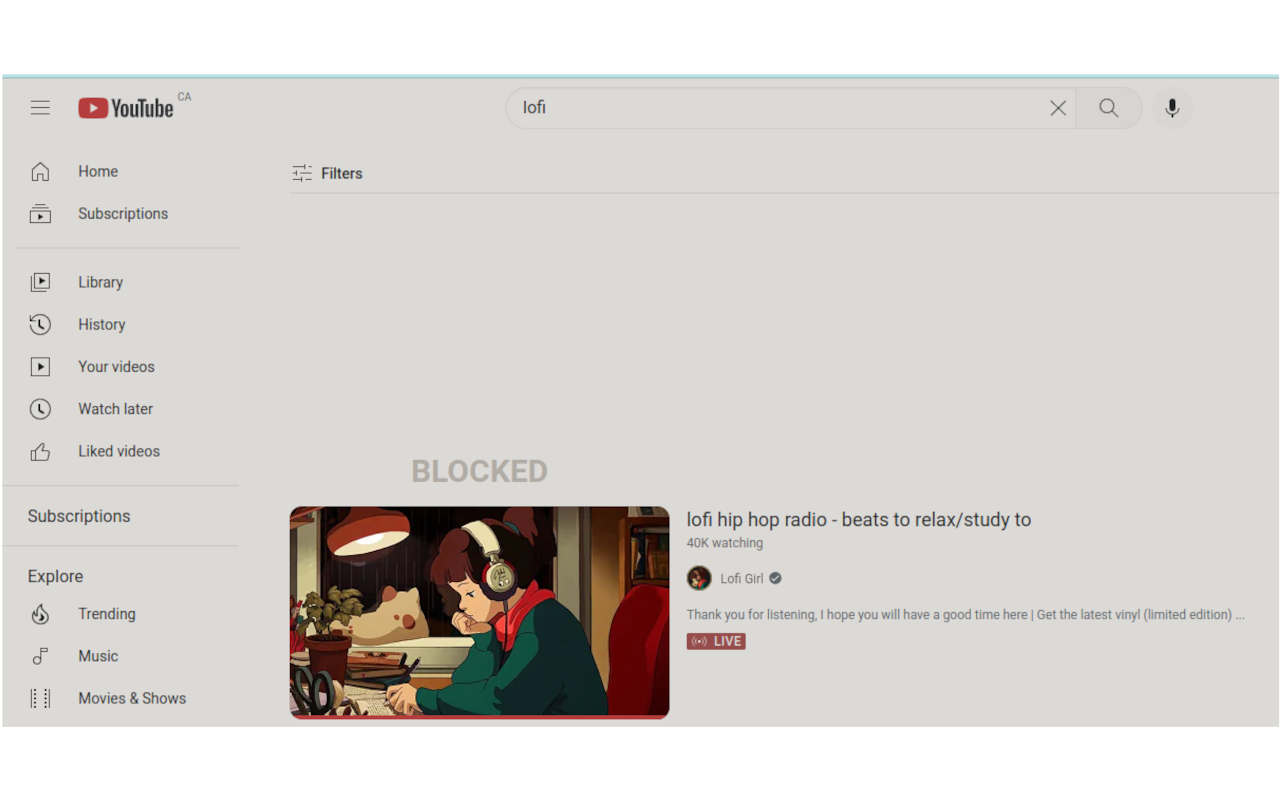
Task: Click the verified badge beside Lofi Girl
Action: [x=775, y=578]
